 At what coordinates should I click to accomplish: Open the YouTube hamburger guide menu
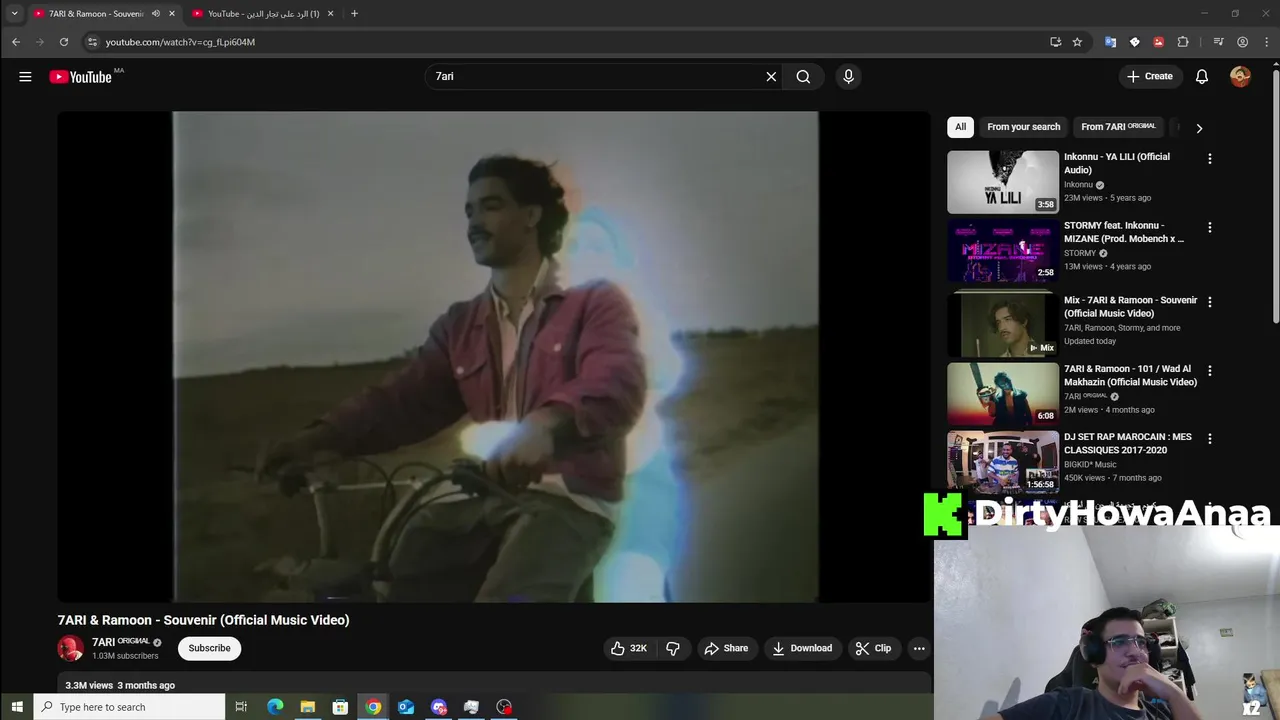click(25, 76)
